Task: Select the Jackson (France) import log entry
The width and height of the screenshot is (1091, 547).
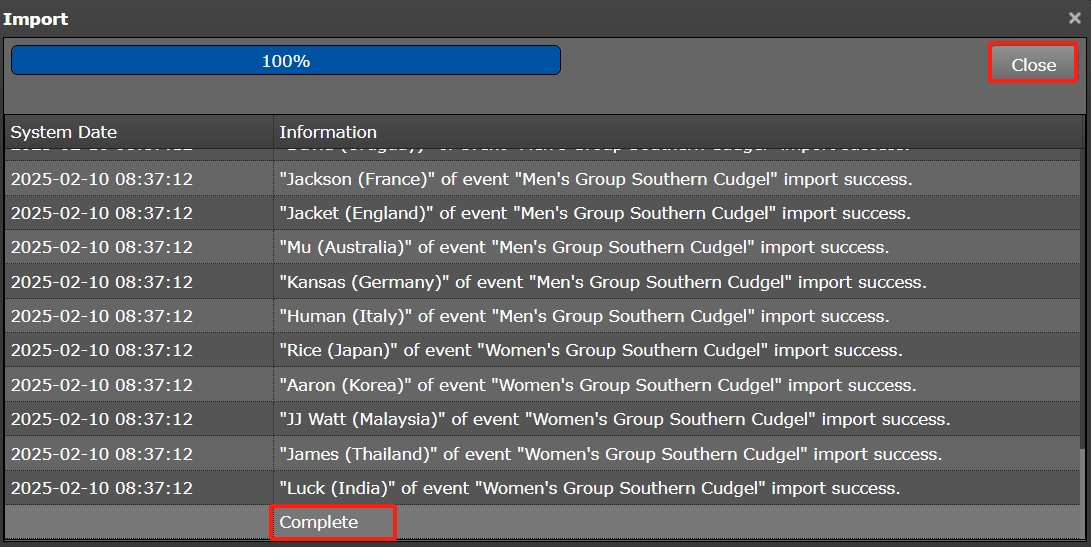Action: point(595,179)
